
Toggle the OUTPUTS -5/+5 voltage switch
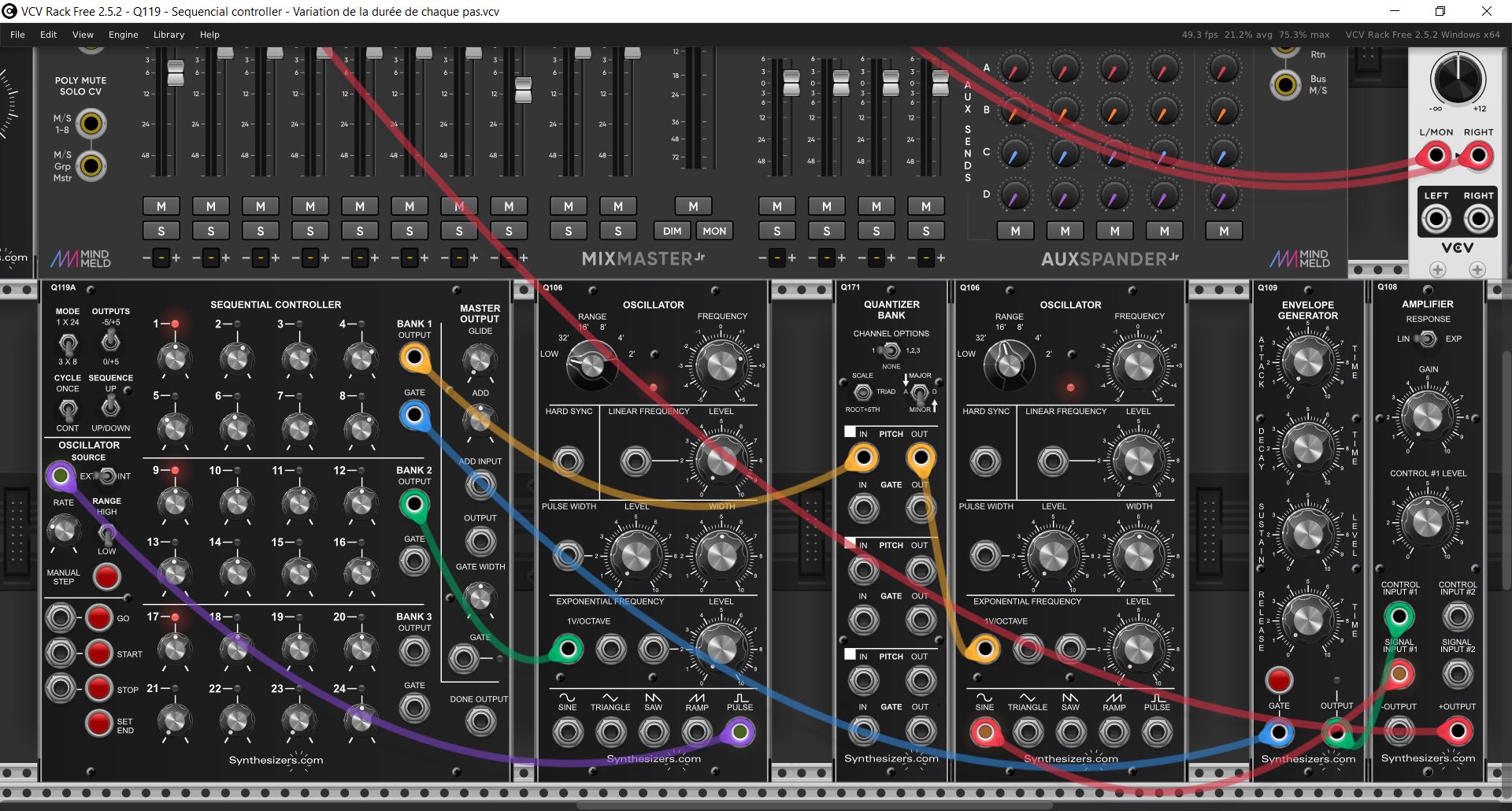pos(111,341)
